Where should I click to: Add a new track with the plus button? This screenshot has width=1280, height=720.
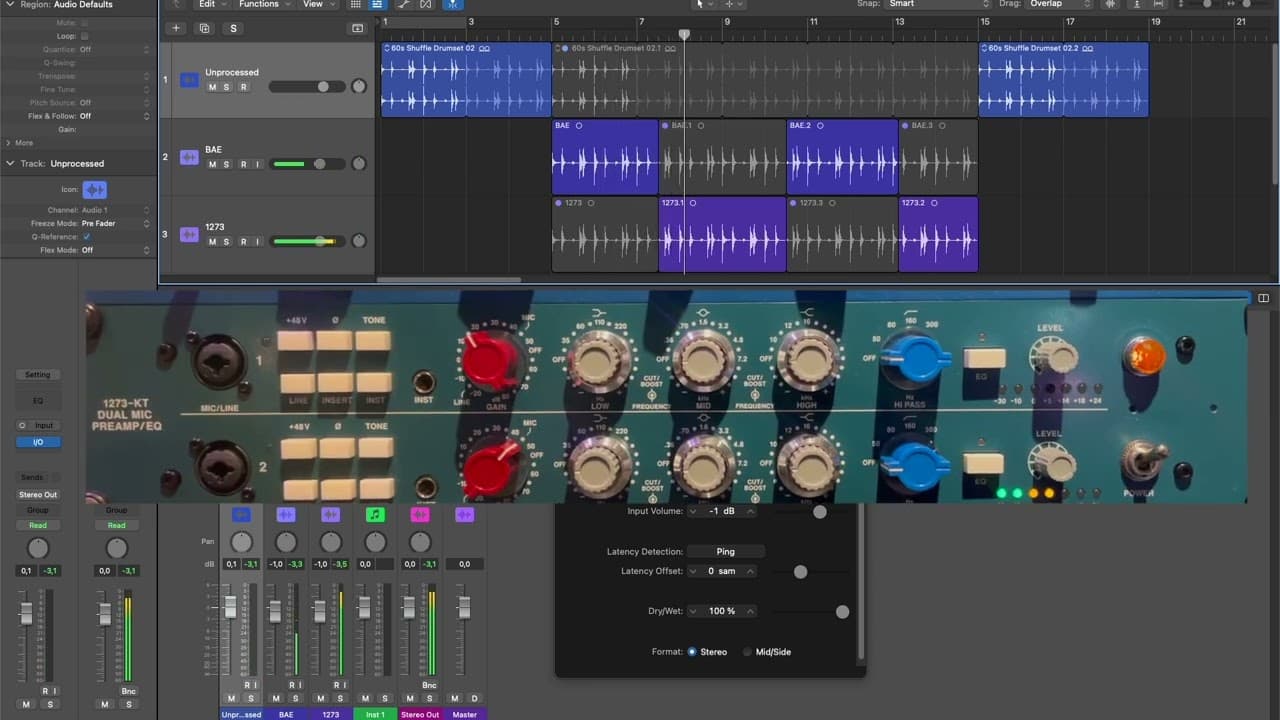pyautogui.click(x=176, y=28)
